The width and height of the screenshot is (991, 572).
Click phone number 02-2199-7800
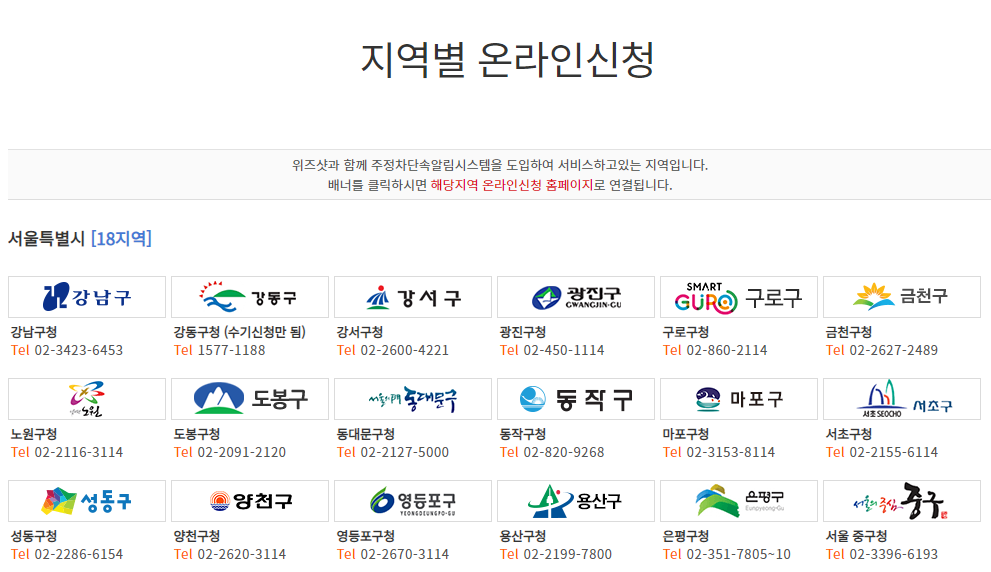(x=568, y=554)
